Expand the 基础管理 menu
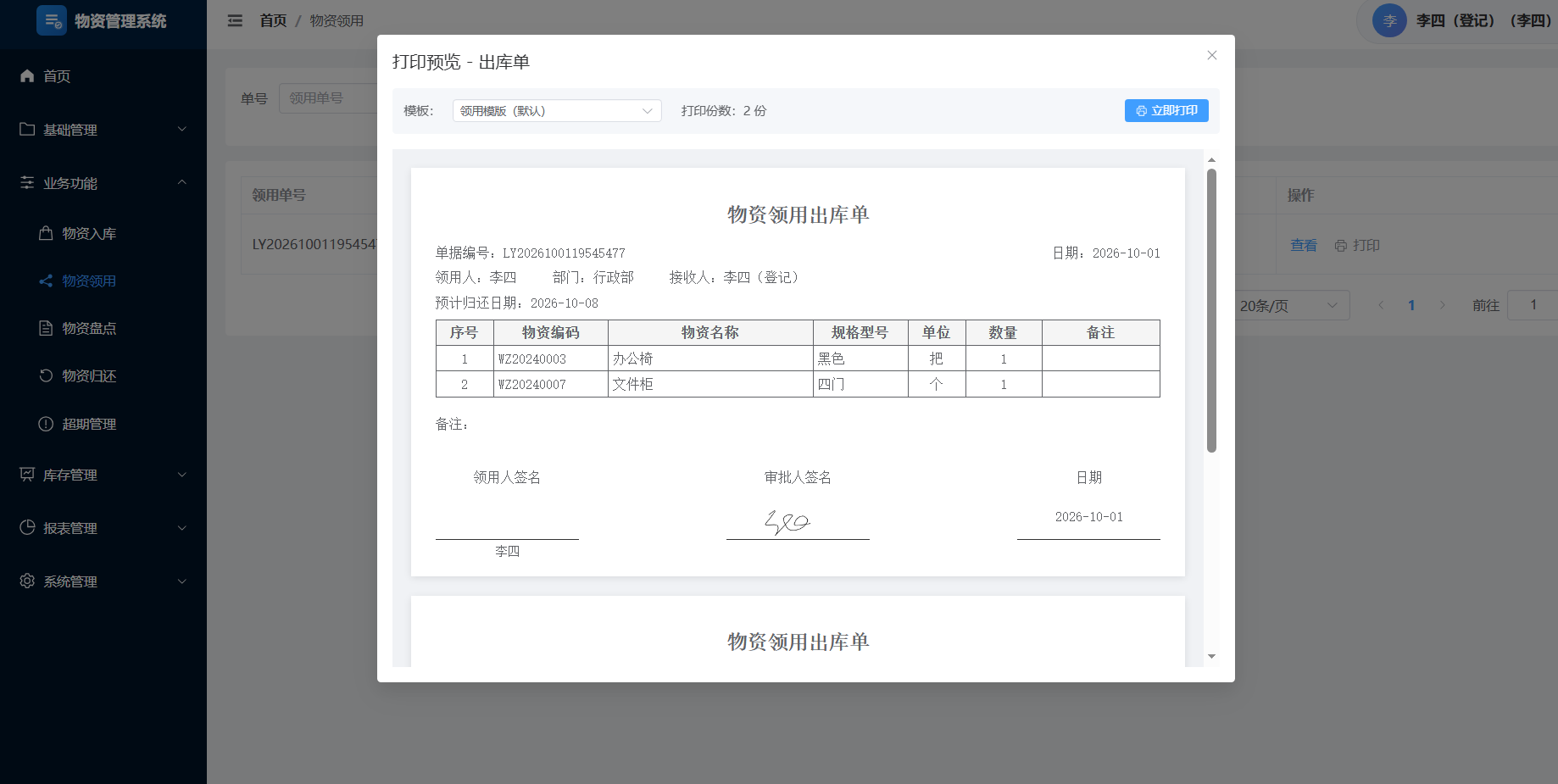 [103, 130]
